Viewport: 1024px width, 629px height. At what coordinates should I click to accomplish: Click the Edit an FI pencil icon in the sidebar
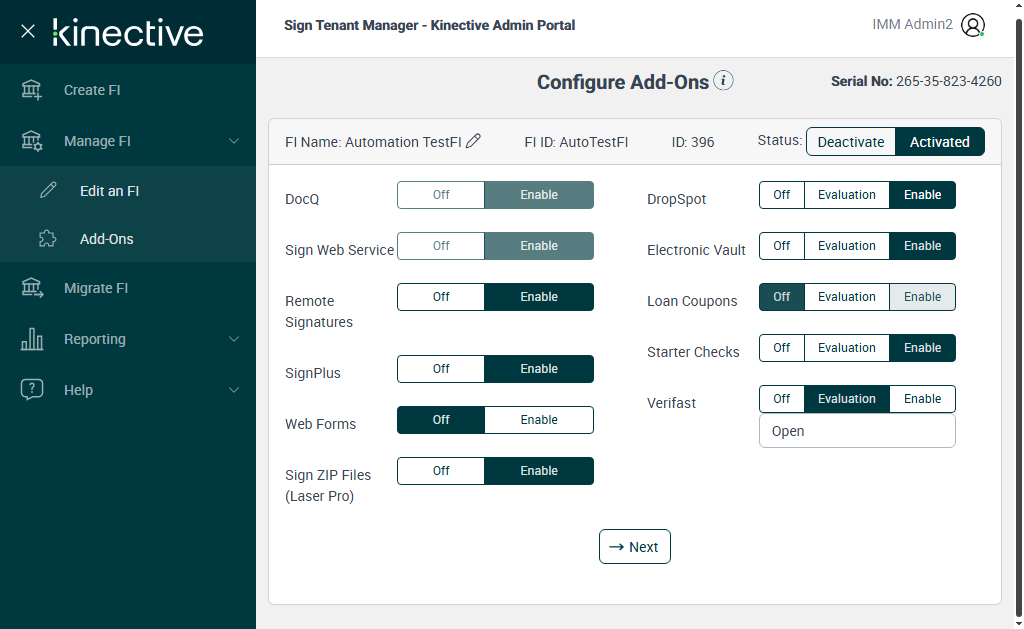click(x=48, y=190)
